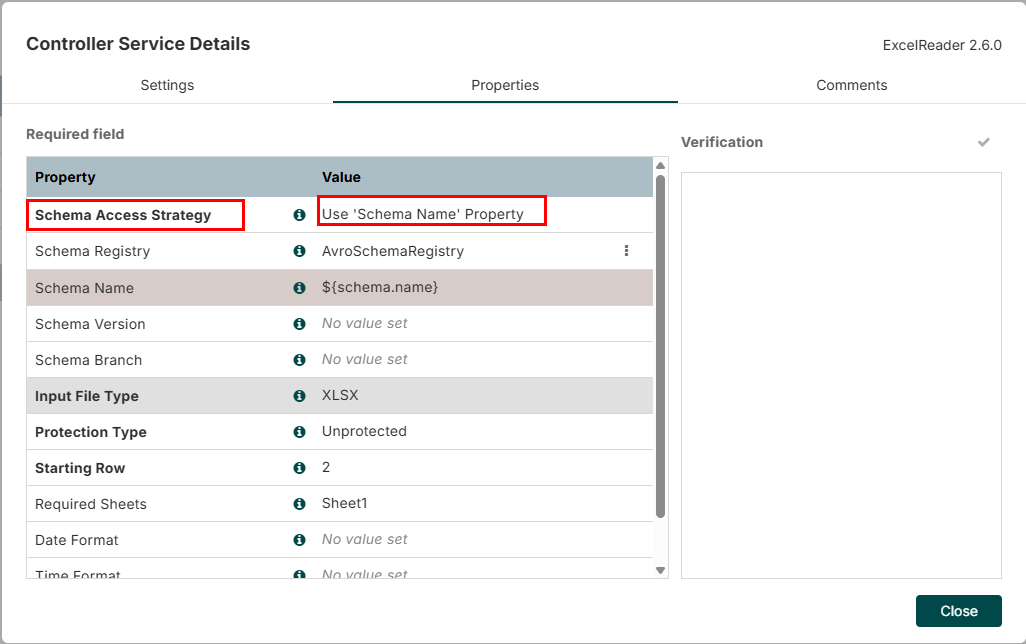This screenshot has height=644, width=1026.
Task: Click info icon for Required Sheets
Action: 299,503
